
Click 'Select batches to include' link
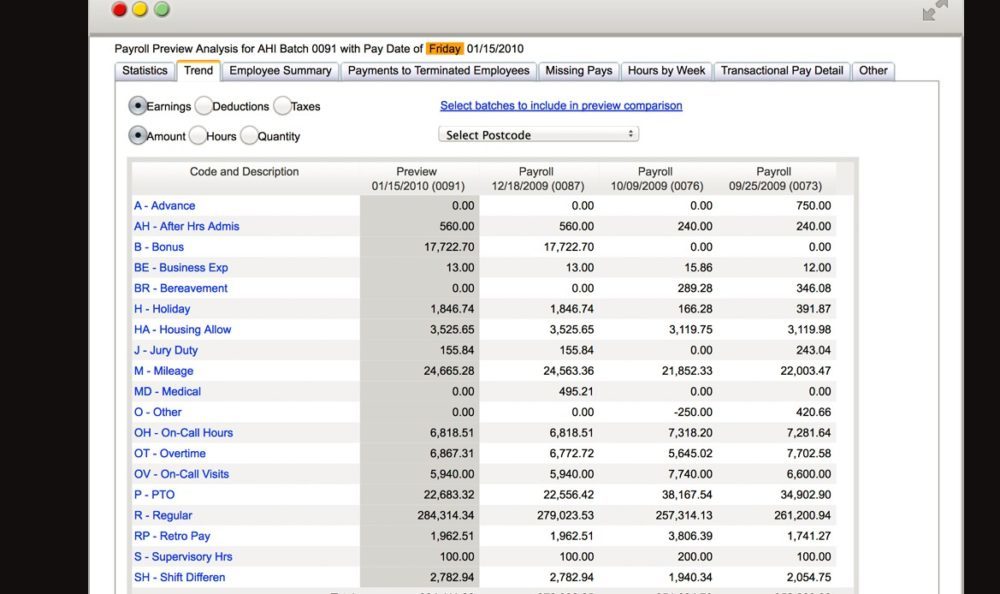pyautogui.click(x=561, y=105)
